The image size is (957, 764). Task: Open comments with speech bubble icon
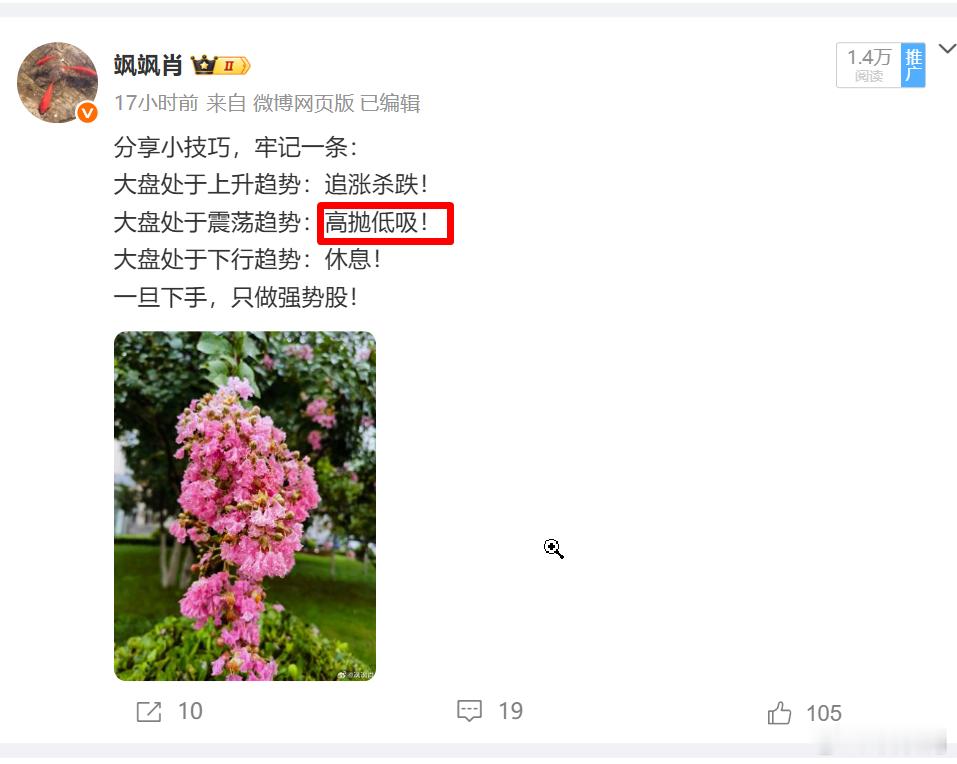pyautogui.click(x=469, y=711)
